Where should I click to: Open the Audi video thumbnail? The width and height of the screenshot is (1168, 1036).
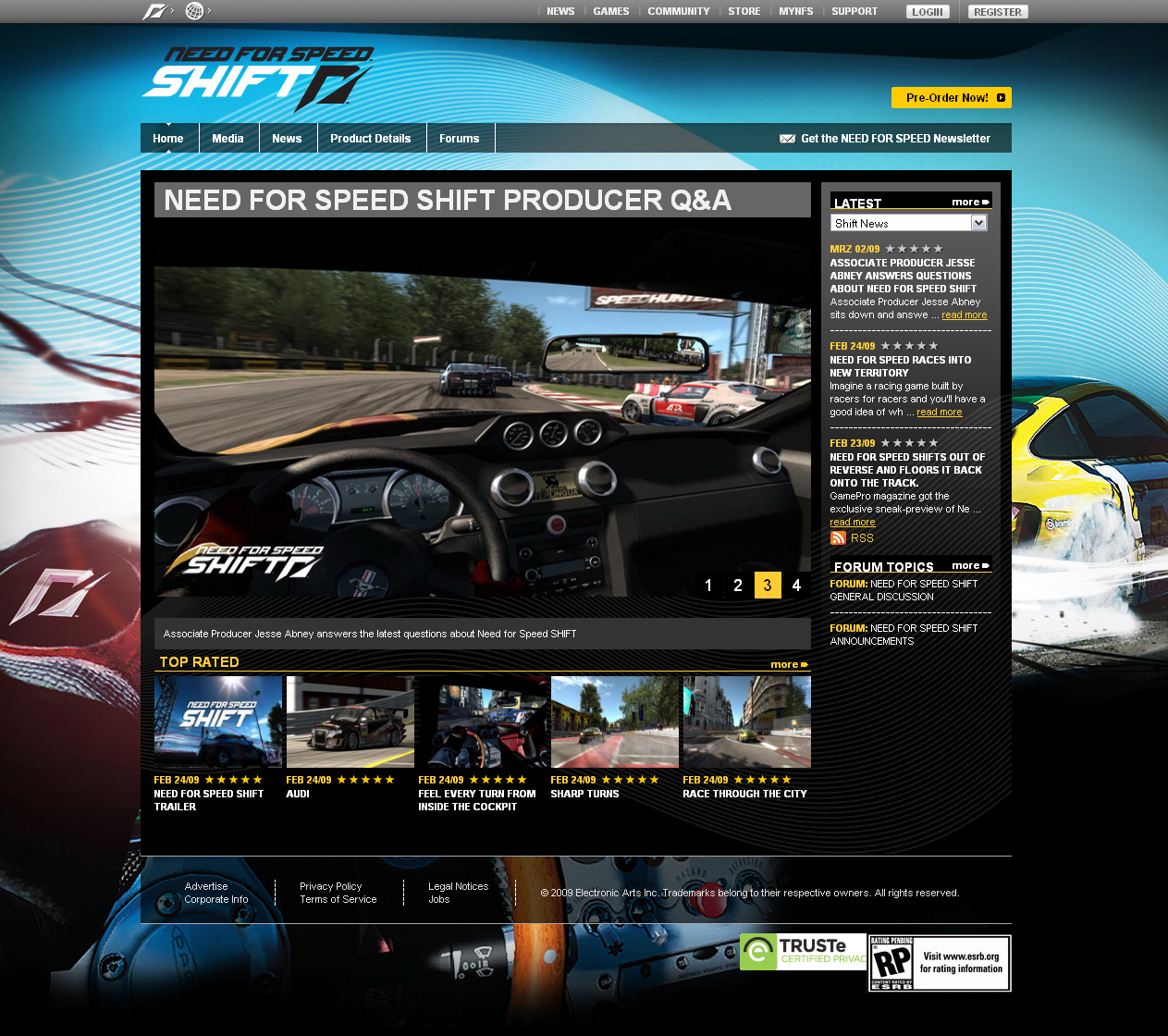(350, 721)
